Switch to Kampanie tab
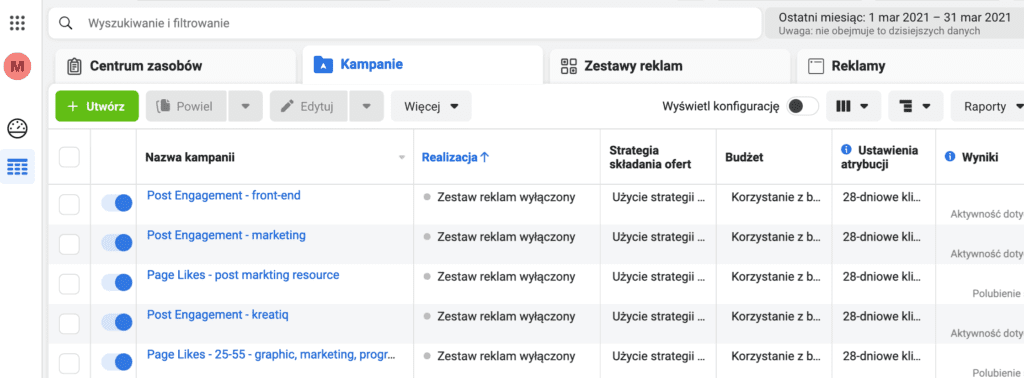1024x378 pixels. click(423, 65)
